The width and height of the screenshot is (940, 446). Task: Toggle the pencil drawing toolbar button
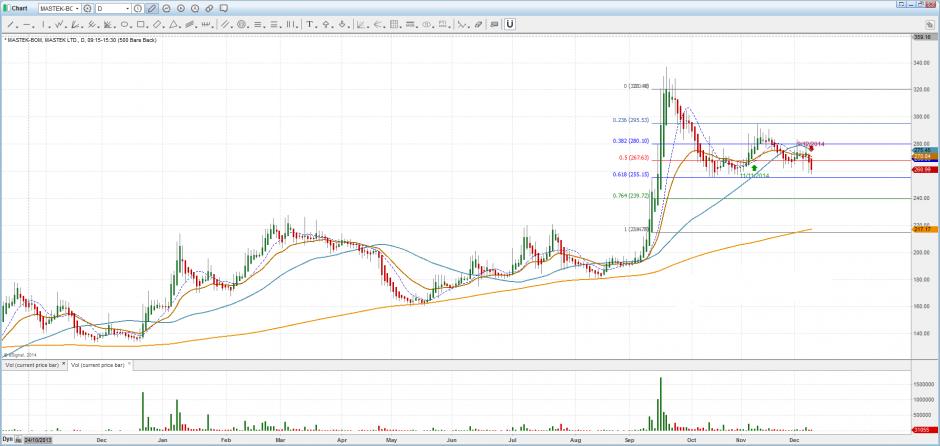pos(152,8)
